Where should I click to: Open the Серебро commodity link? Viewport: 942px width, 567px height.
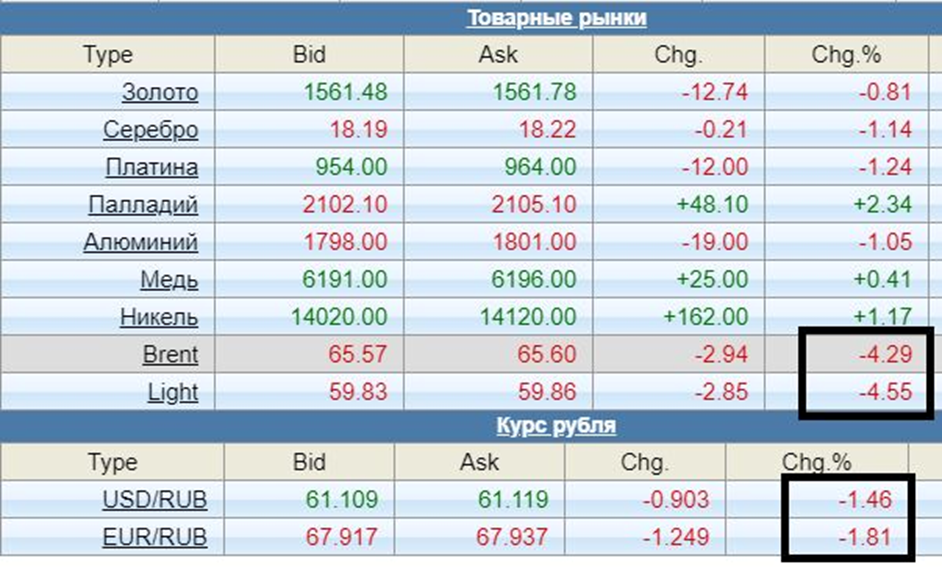coord(150,130)
